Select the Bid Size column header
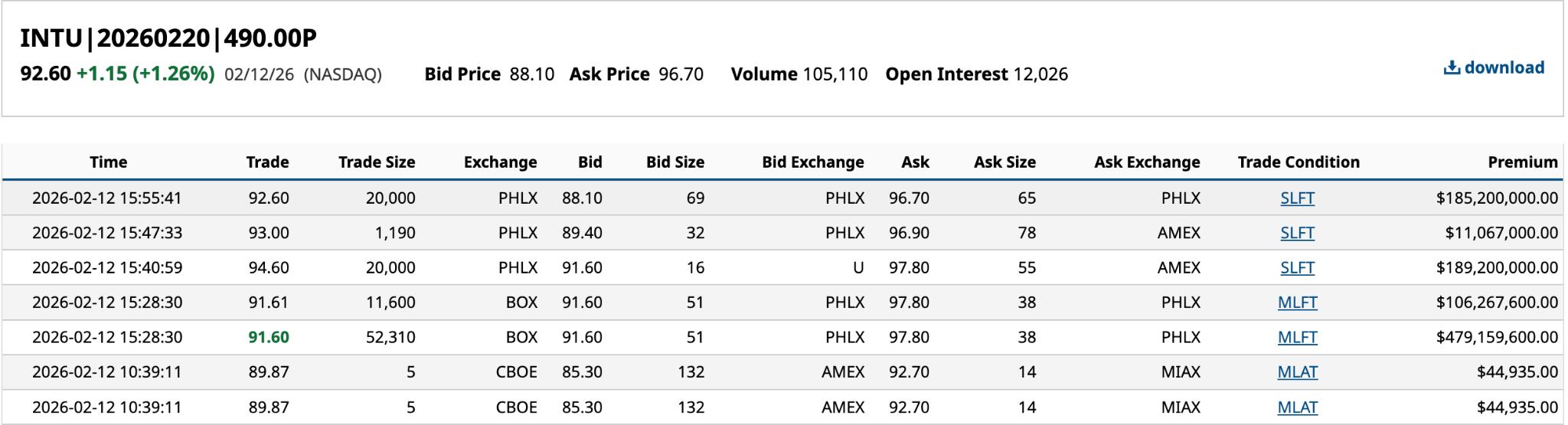The image size is (1568, 425). (675, 162)
